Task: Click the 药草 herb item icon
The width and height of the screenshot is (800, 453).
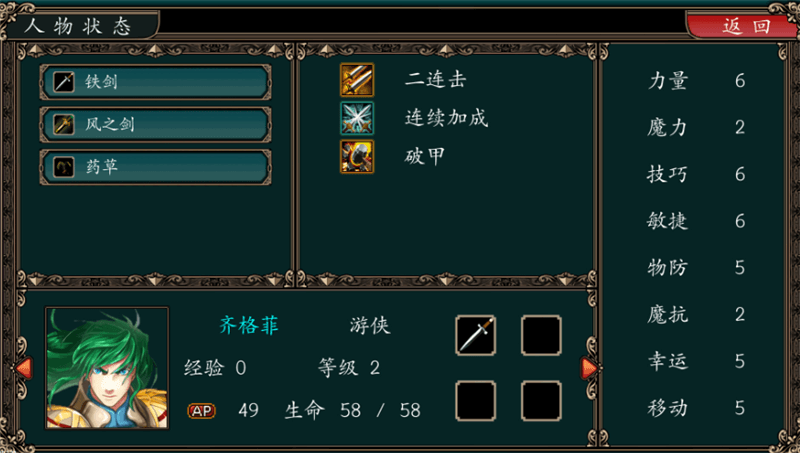Action: (64, 167)
